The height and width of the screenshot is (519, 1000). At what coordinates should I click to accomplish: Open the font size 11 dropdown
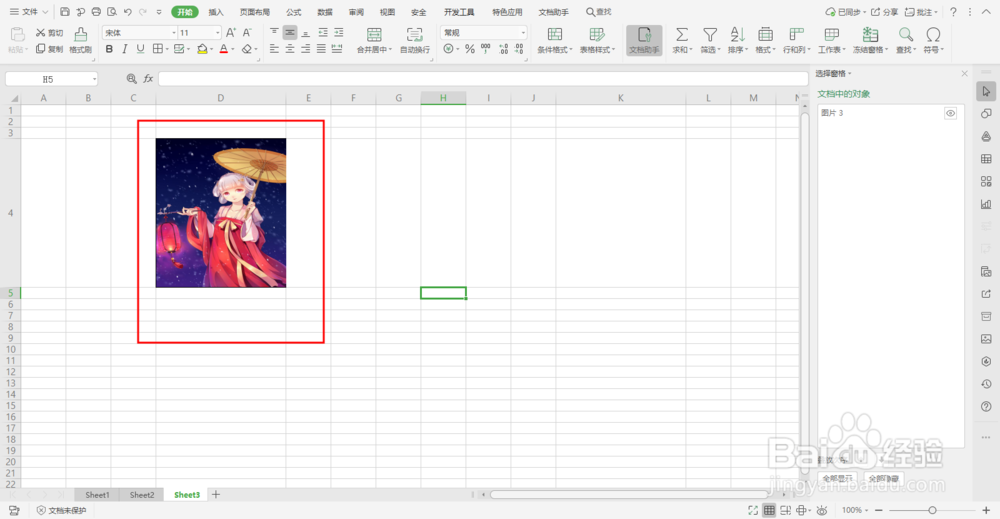(217, 33)
